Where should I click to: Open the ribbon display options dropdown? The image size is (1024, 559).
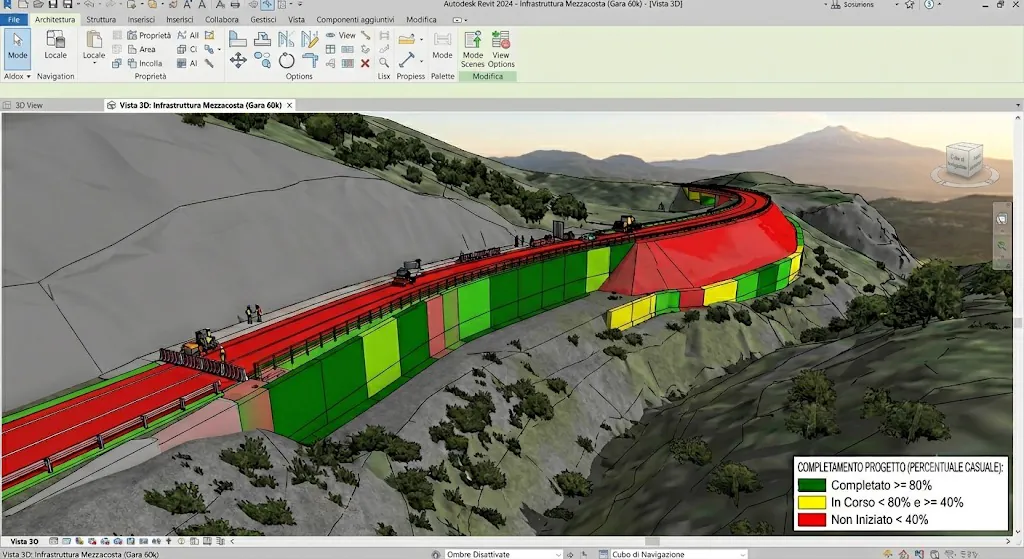point(460,20)
